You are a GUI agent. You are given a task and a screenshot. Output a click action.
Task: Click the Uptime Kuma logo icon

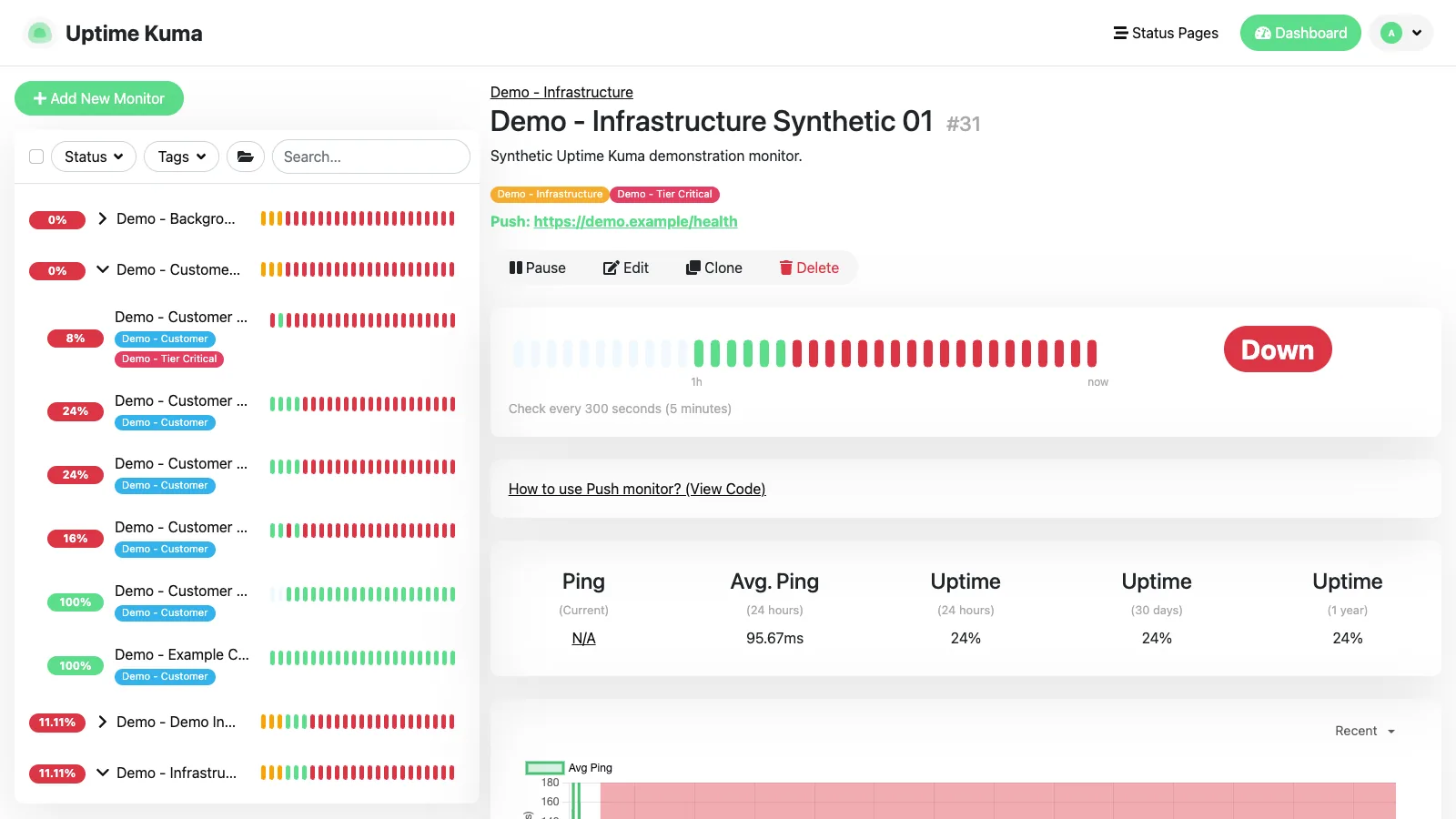[x=39, y=34]
